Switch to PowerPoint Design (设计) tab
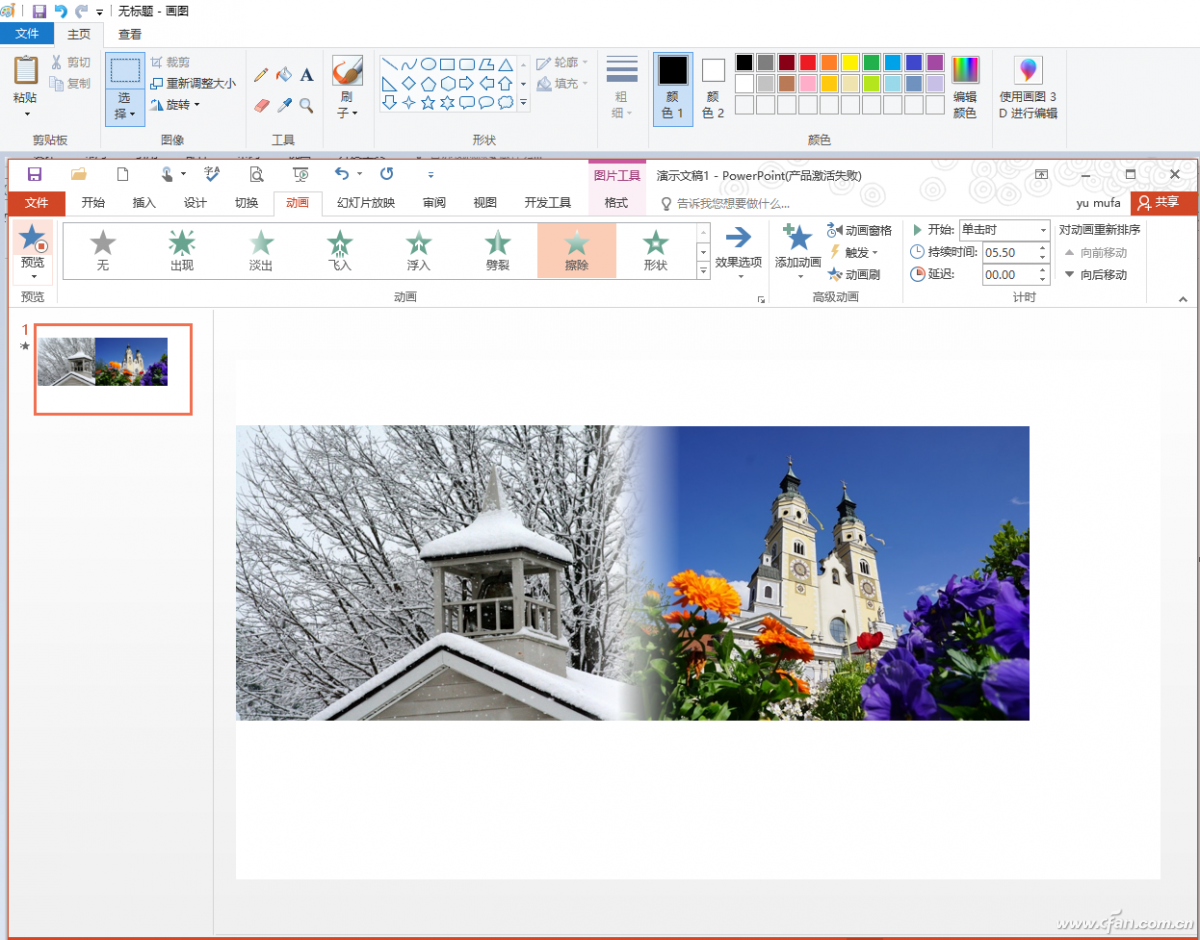The height and width of the screenshot is (940, 1200). coord(195,203)
